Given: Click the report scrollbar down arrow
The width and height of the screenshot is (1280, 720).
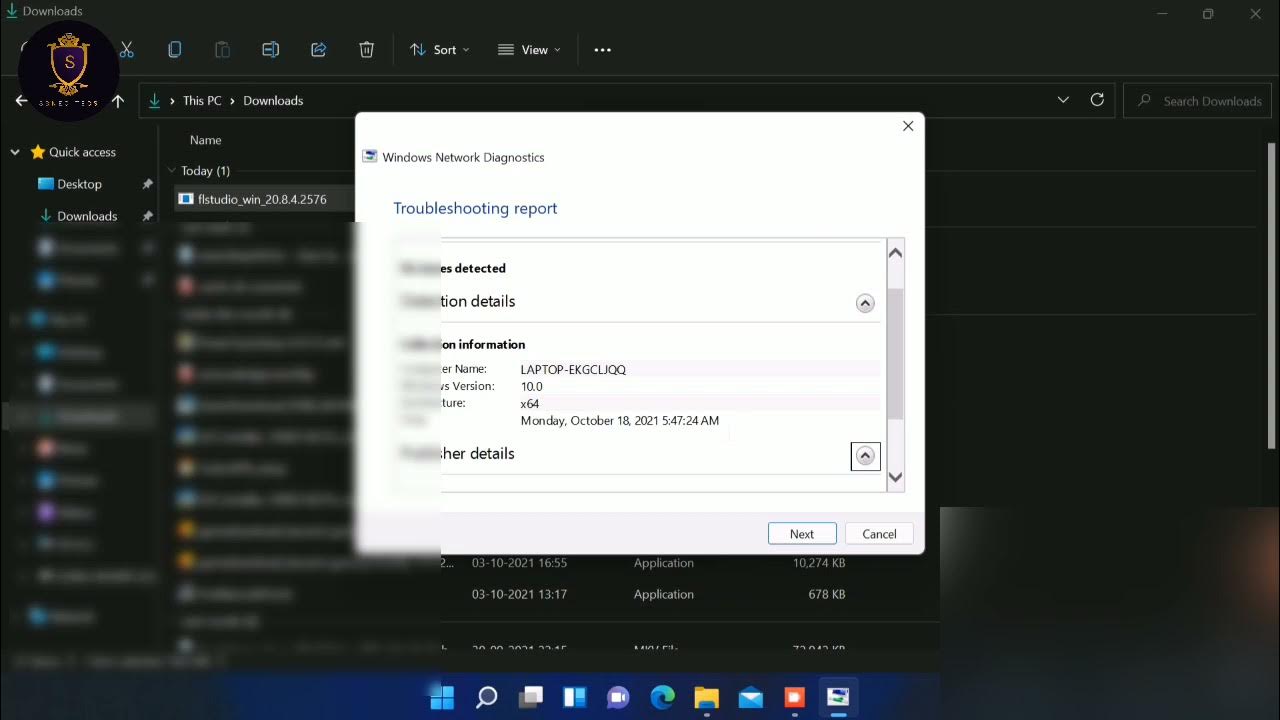Looking at the screenshot, I should pyautogui.click(x=896, y=477).
